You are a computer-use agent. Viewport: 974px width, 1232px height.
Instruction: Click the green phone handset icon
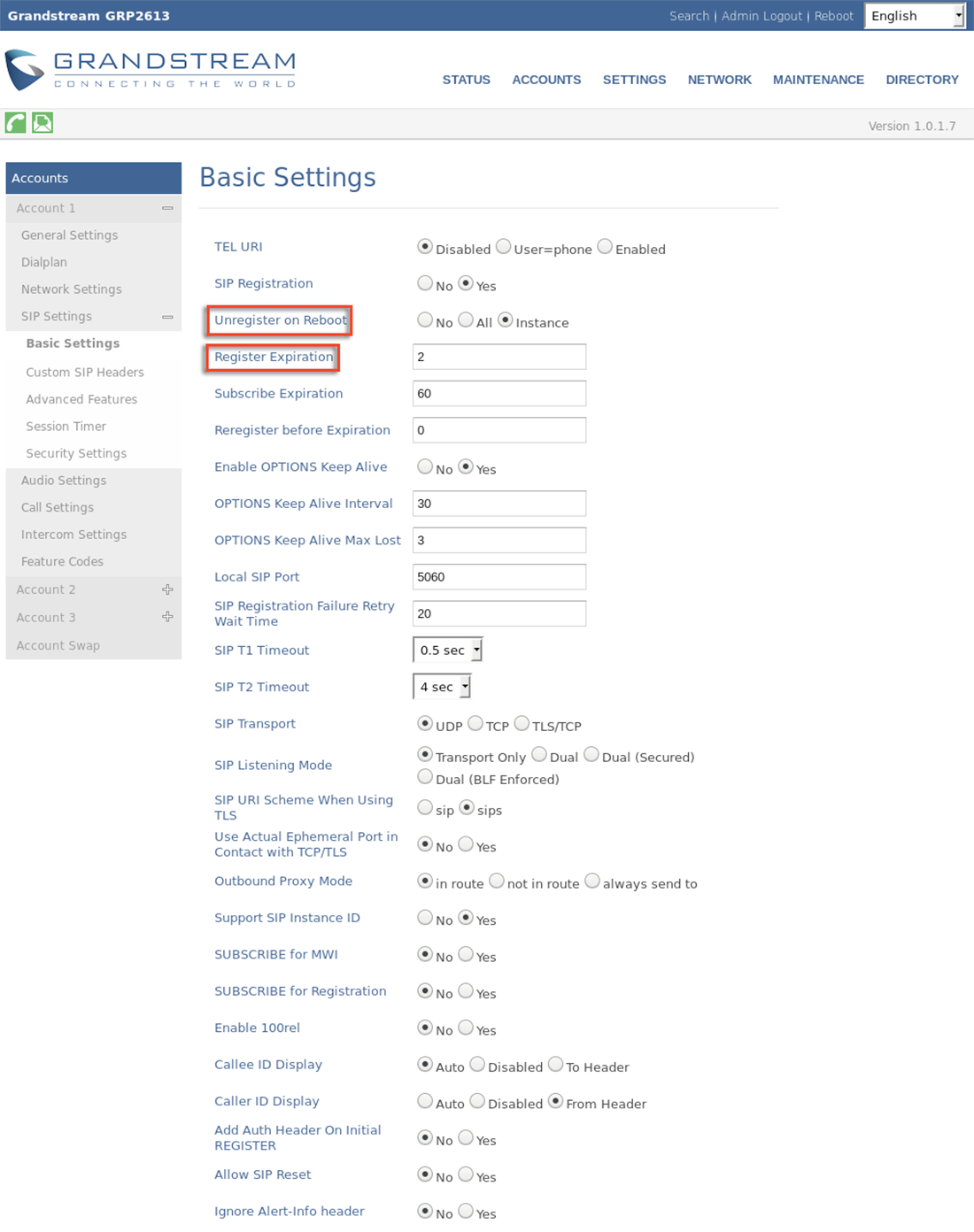15,123
